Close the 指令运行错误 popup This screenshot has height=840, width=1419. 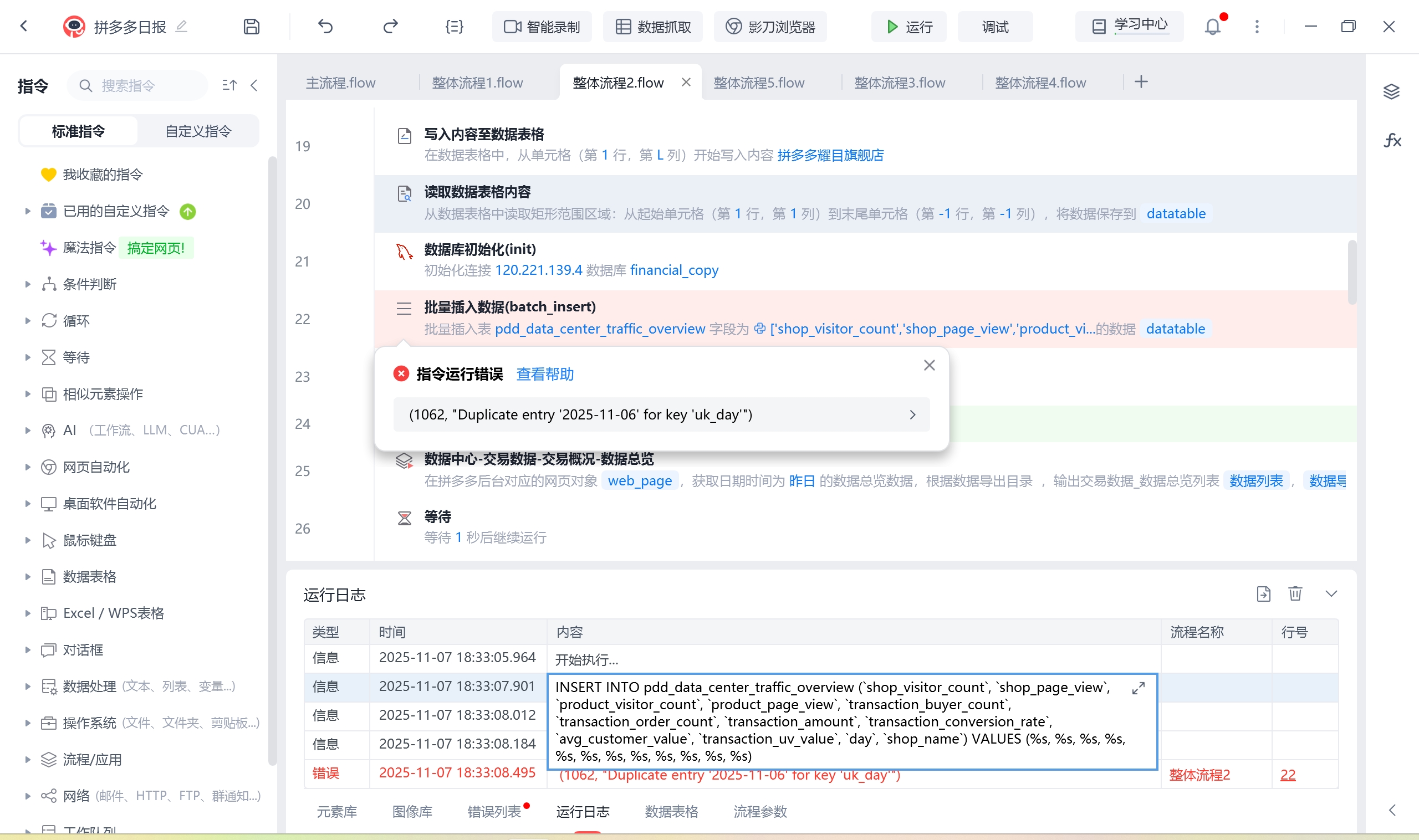tap(929, 365)
